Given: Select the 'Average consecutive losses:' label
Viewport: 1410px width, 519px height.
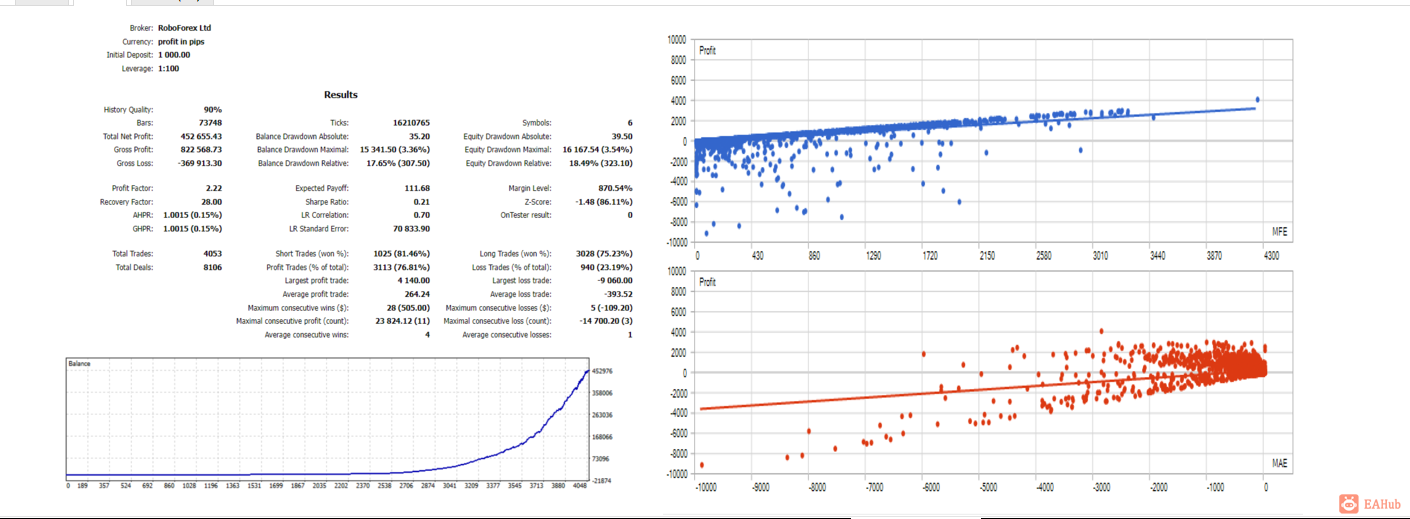Looking at the screenshot, I should (x=507, y=334).
